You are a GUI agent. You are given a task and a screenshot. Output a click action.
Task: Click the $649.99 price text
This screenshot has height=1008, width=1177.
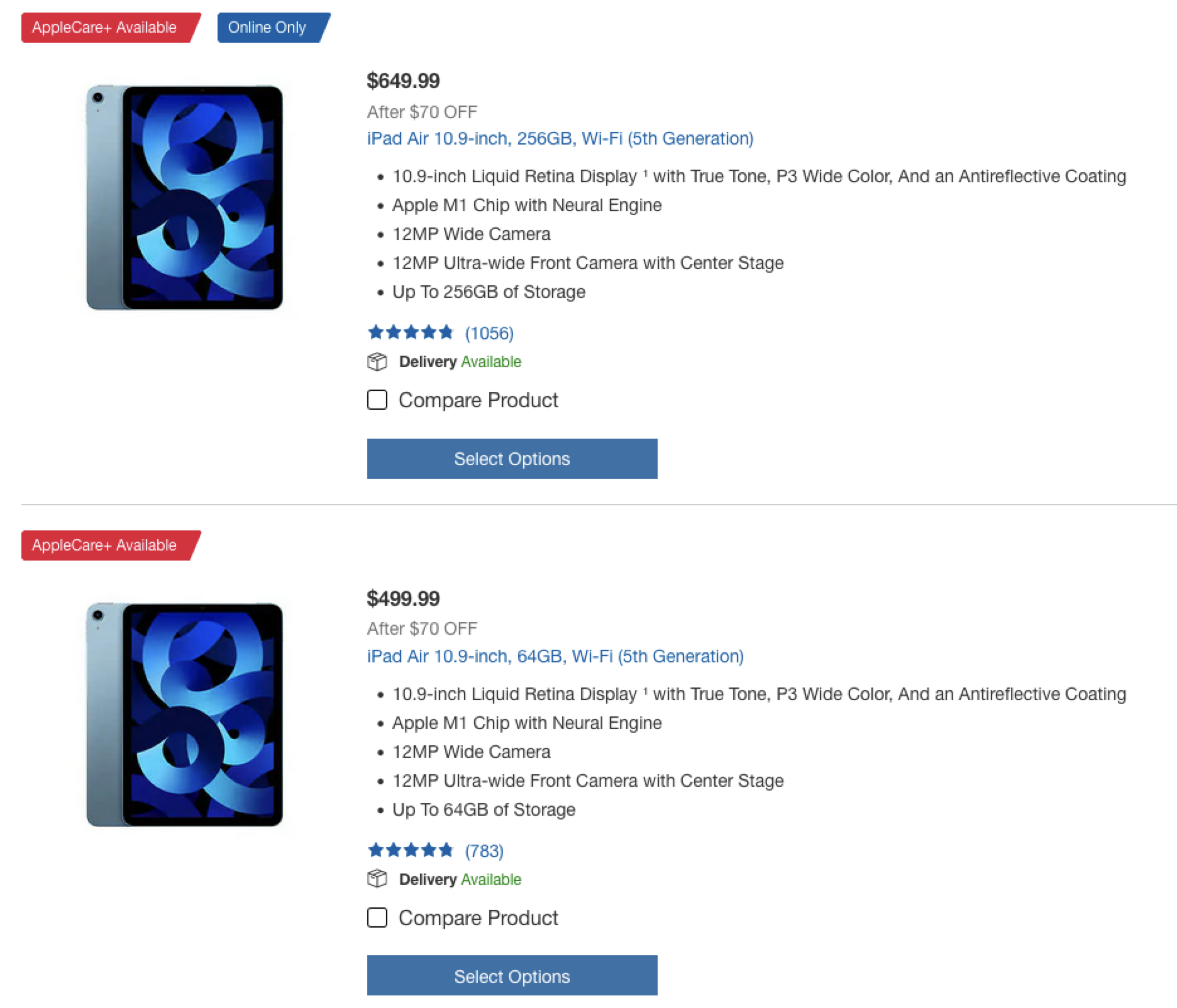(403, 80)
